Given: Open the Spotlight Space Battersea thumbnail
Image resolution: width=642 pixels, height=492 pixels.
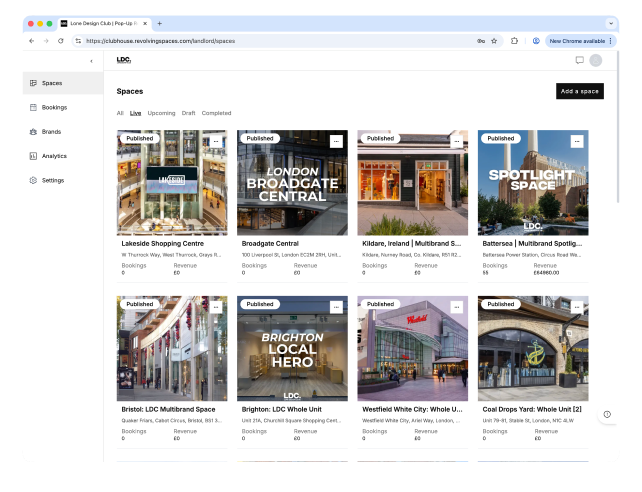Looking at the screenshot, I should click(x=533, y=183).
